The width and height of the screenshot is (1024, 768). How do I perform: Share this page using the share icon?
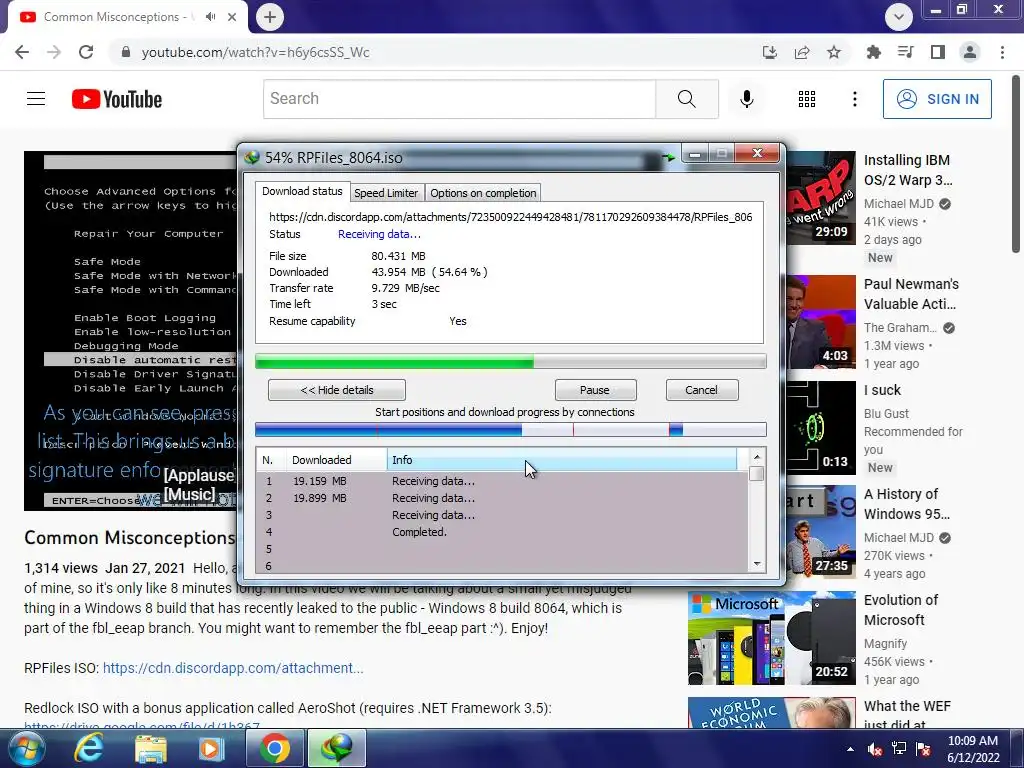[802, 52]
